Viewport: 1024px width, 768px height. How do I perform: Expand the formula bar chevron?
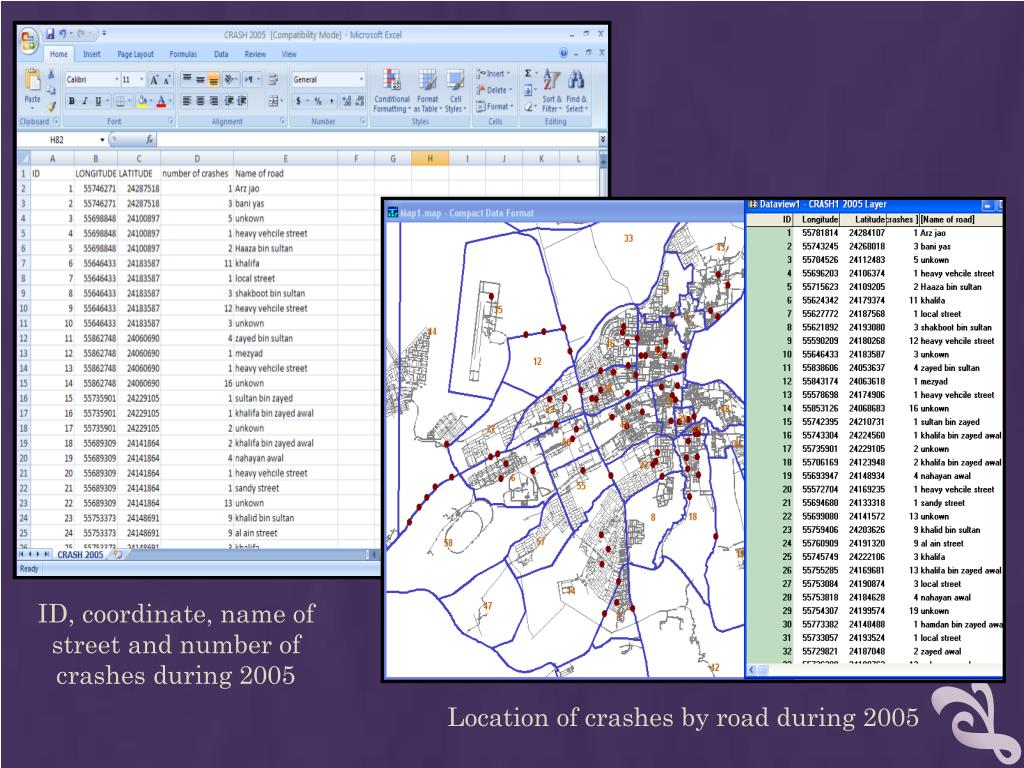(x=602, y=140)
